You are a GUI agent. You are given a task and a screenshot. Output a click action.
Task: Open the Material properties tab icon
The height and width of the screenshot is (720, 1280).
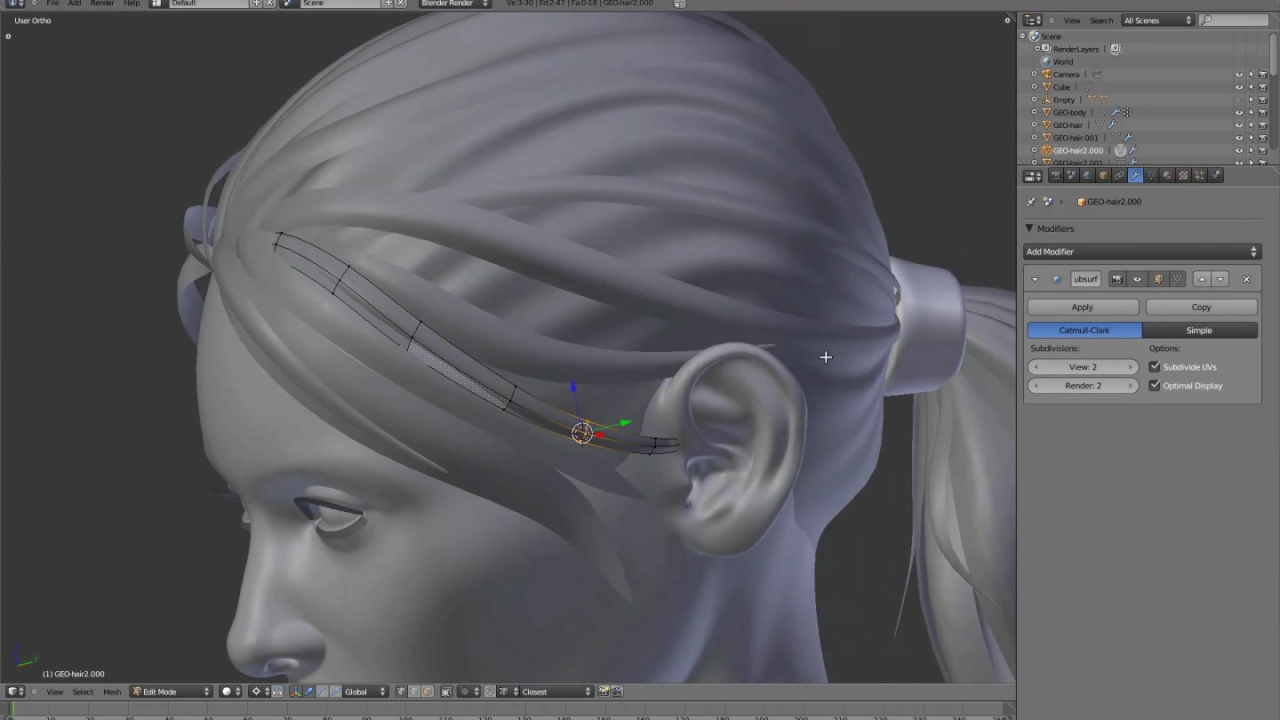(x=1167, y=175)
